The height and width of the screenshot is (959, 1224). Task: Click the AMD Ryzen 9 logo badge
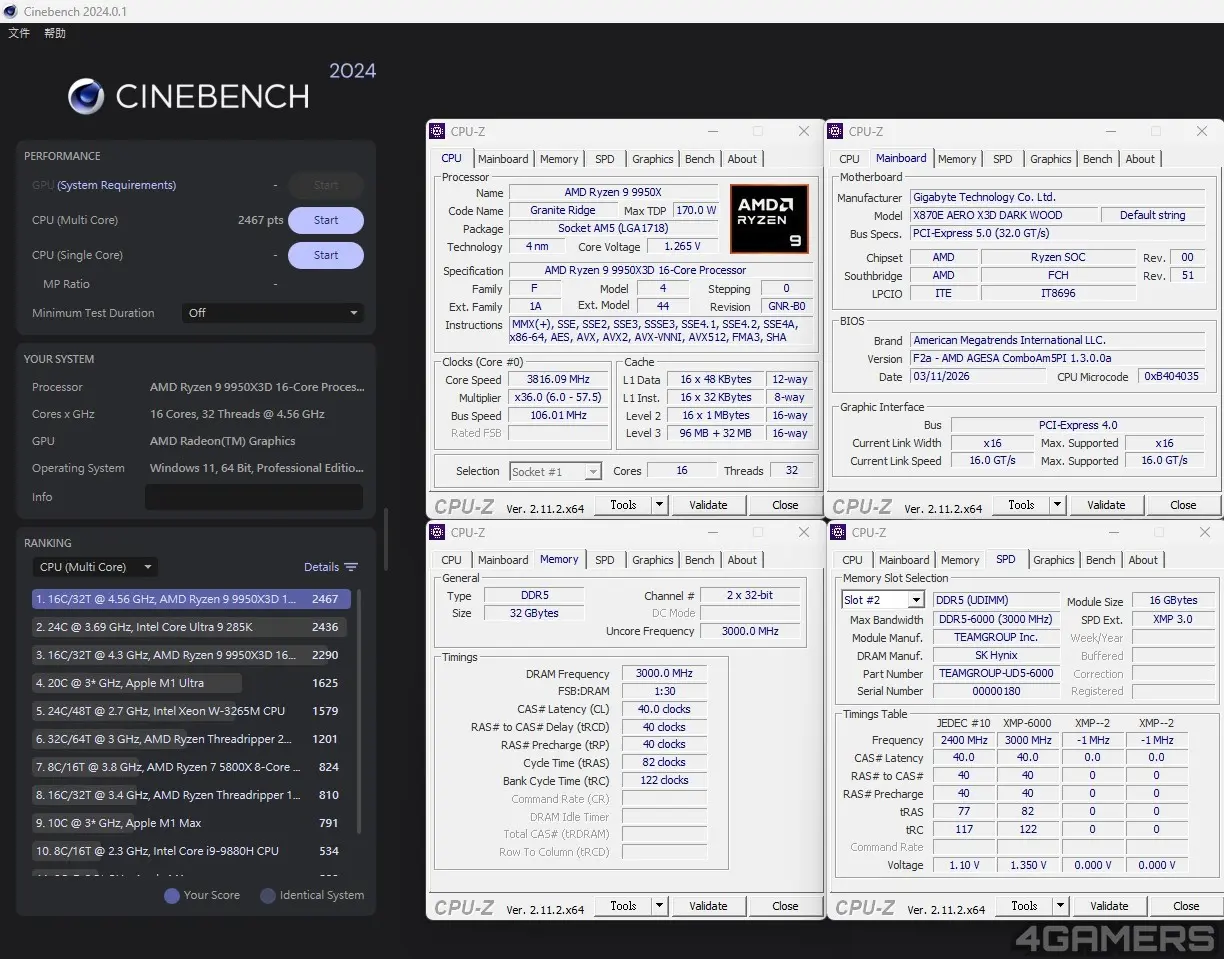click(x=768, y=217)
